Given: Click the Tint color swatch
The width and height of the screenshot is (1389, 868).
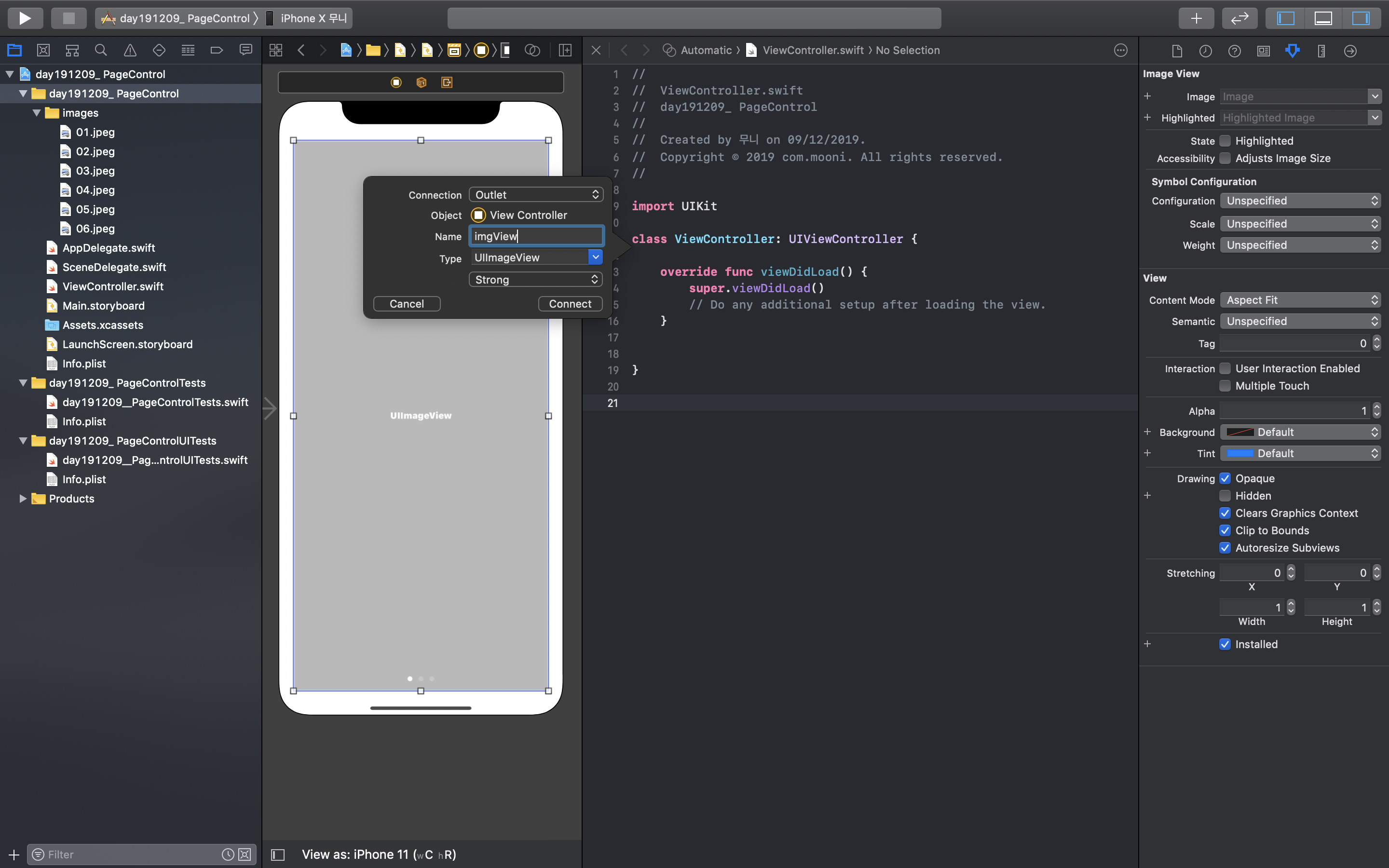Looking at the screenshot, I should coord(1240,453).
